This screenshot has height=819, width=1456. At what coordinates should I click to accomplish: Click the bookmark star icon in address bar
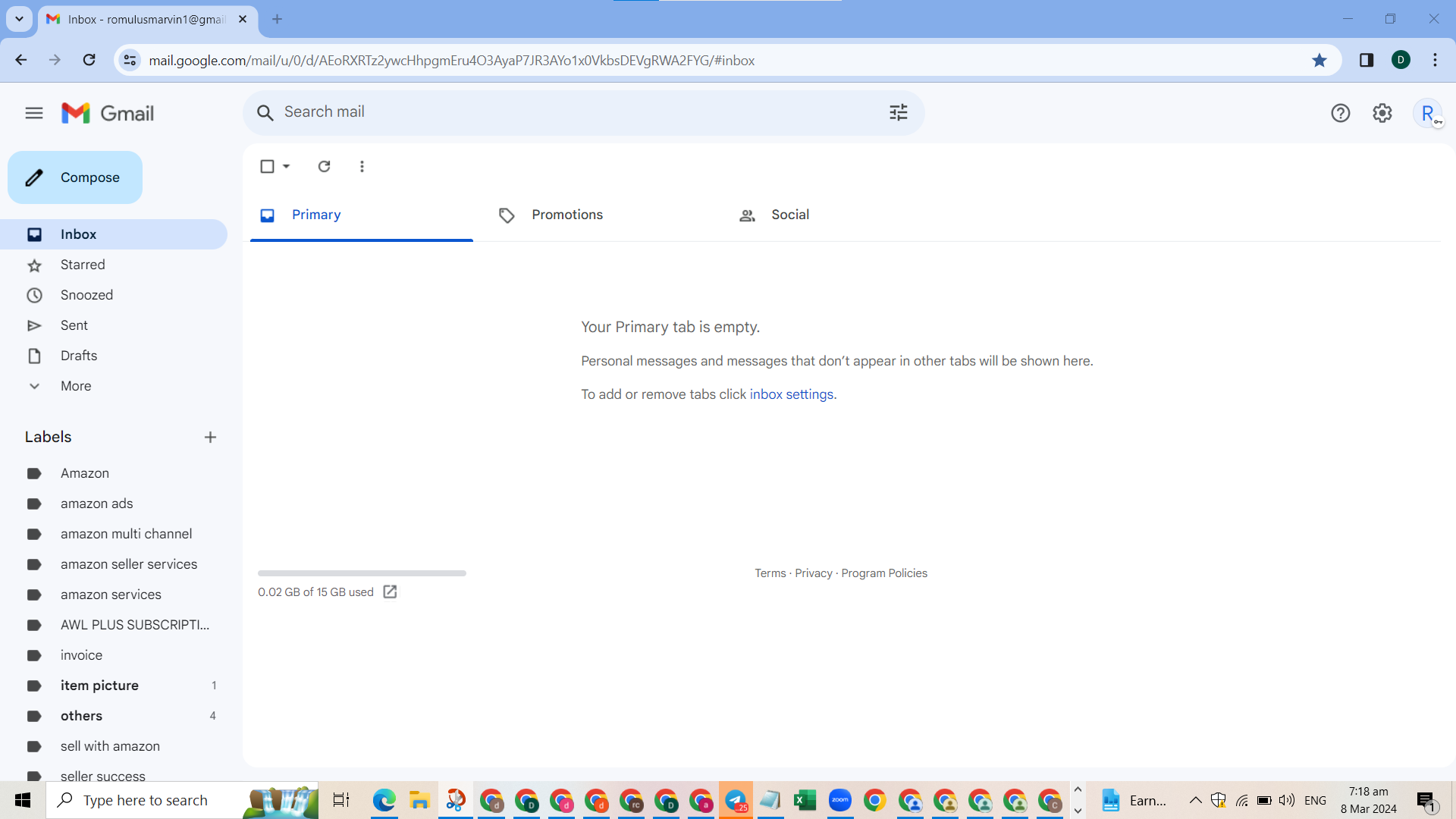point(1319,60)
